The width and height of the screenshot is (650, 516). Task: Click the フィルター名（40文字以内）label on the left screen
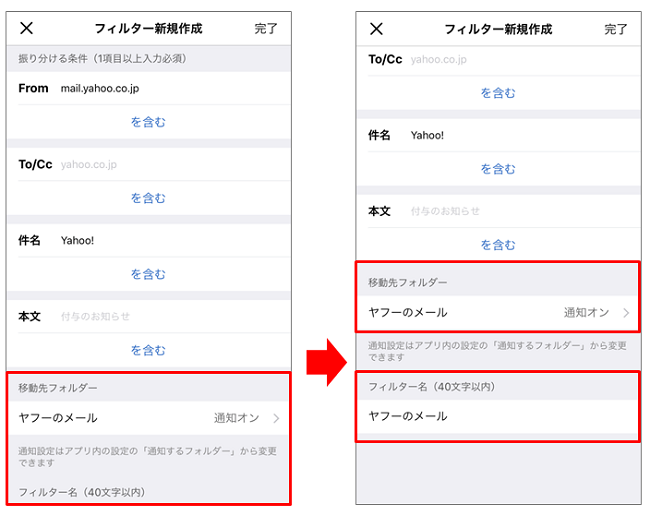[82, 492]
